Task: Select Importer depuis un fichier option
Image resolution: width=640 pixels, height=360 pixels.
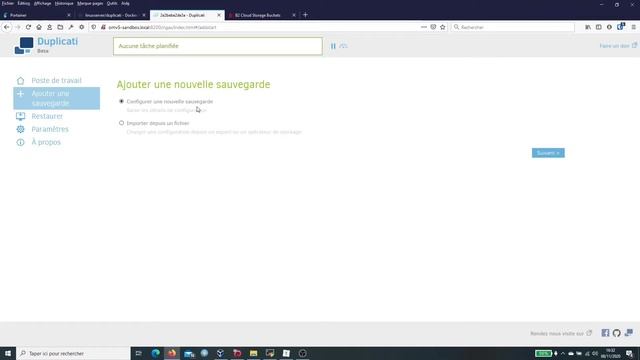Action: click(x=121, y=123)
